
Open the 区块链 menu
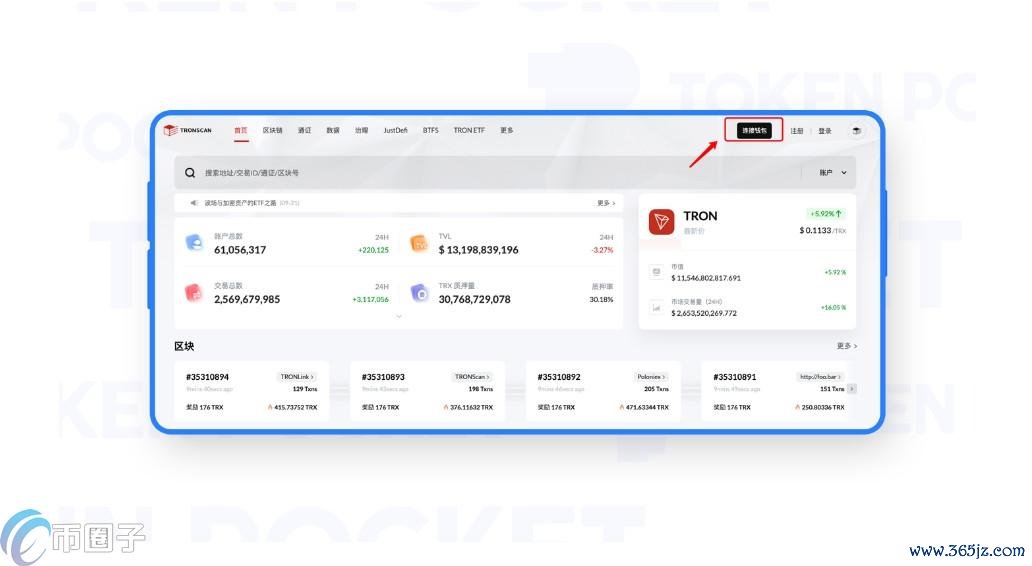(x=272, y=130)
